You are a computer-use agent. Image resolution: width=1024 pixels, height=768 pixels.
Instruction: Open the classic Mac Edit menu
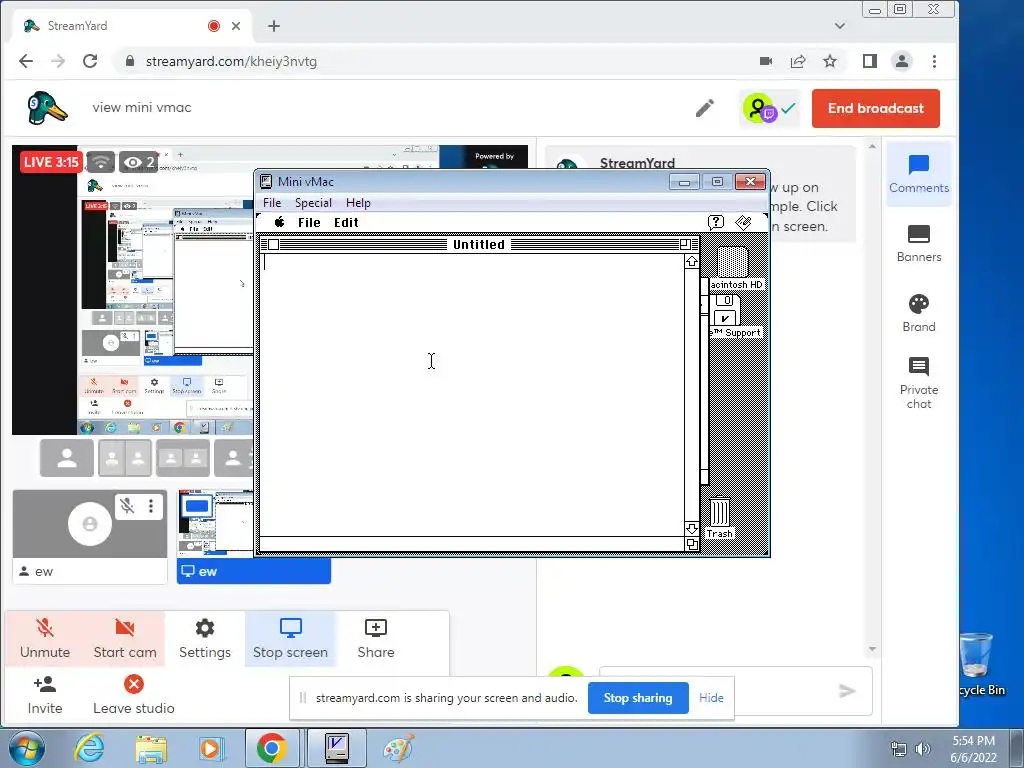pos(346,223)
